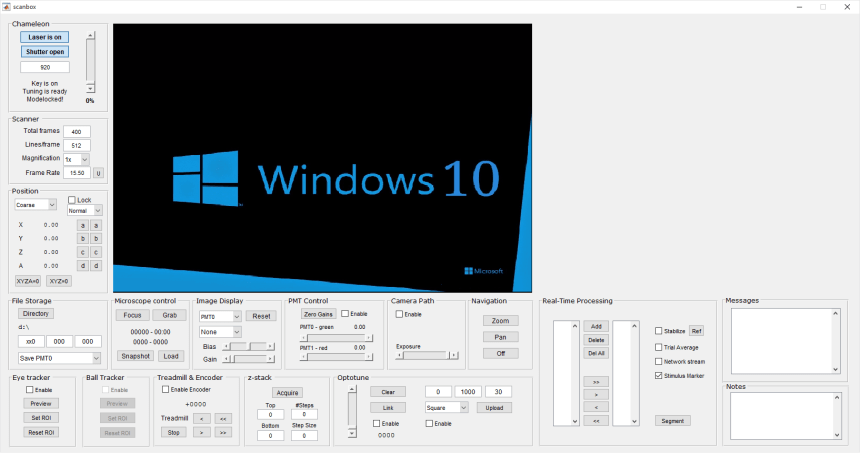The width and height of the screenshot is (860, 473).
Task: Click the laser wavelength field showing 920
Action: (x=45, y=67)
